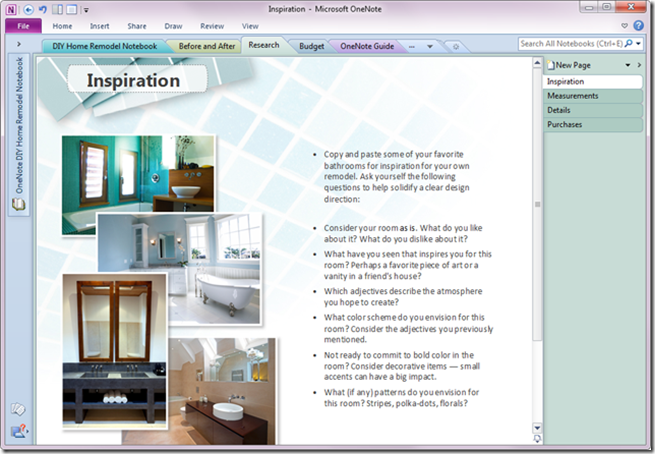The height and width of the screenshot is (454, 655).
Task: Open the Draw ribbon tab
Action: 173,26
